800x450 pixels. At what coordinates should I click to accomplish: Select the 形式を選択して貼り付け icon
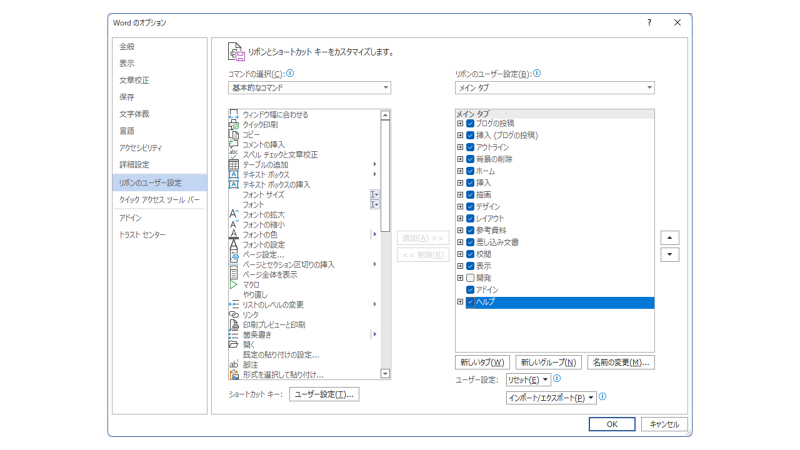tap(233, 374)
